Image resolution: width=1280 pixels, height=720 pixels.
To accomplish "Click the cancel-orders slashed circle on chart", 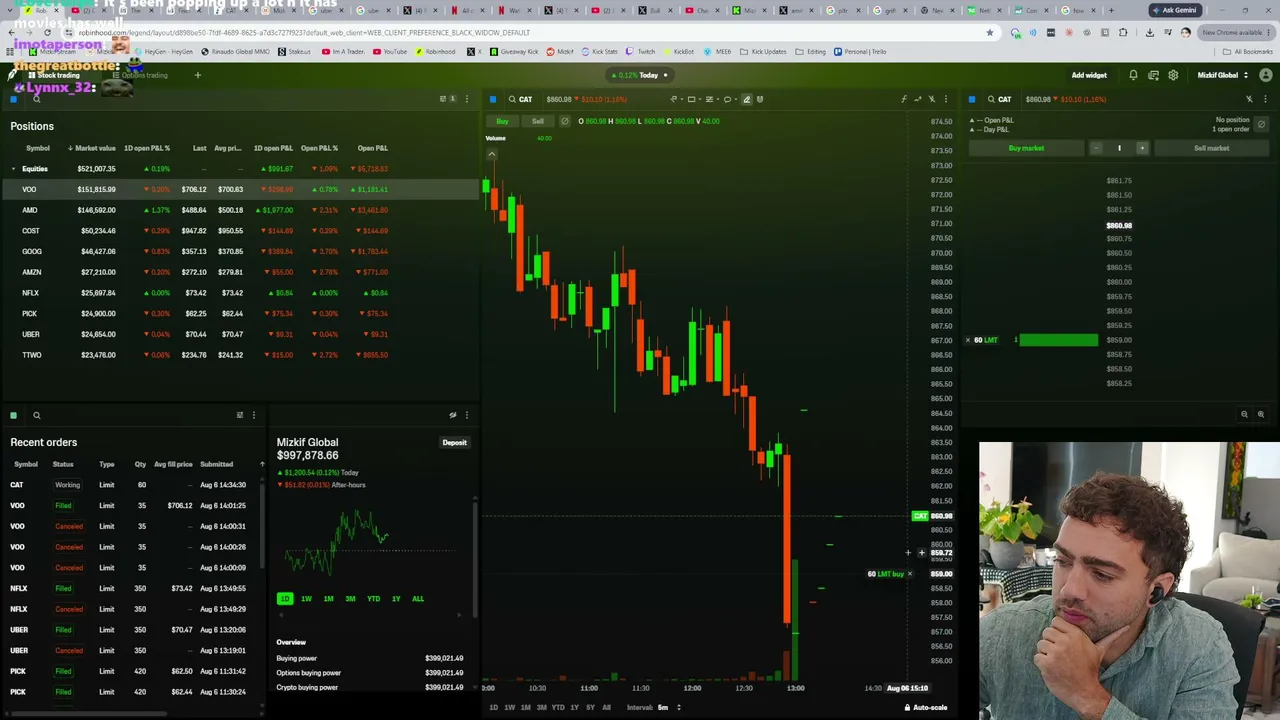I will coord(564,121).
